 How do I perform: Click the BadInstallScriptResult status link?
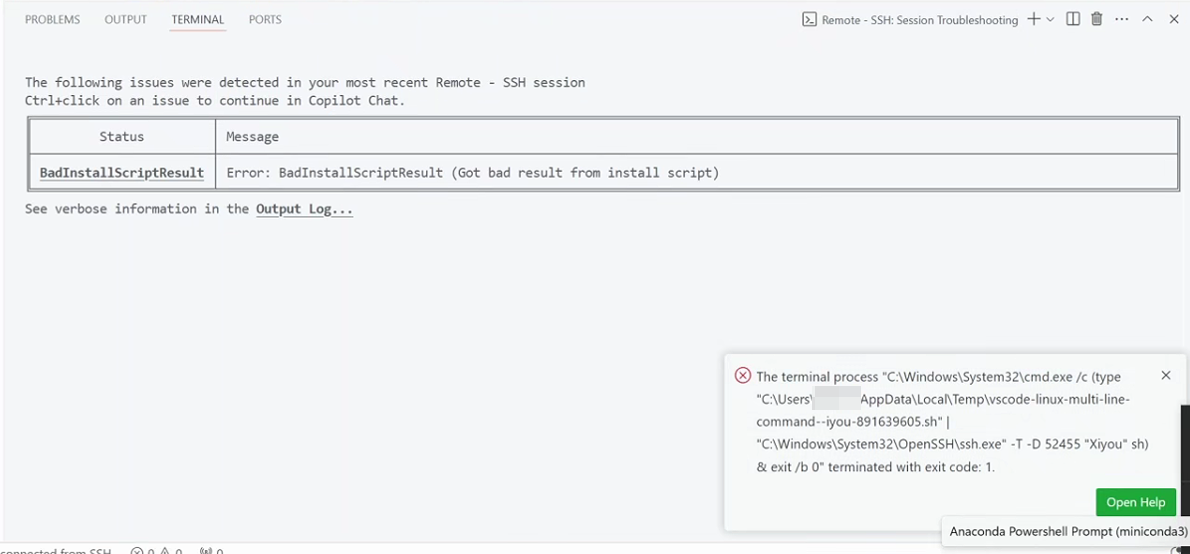122,172
